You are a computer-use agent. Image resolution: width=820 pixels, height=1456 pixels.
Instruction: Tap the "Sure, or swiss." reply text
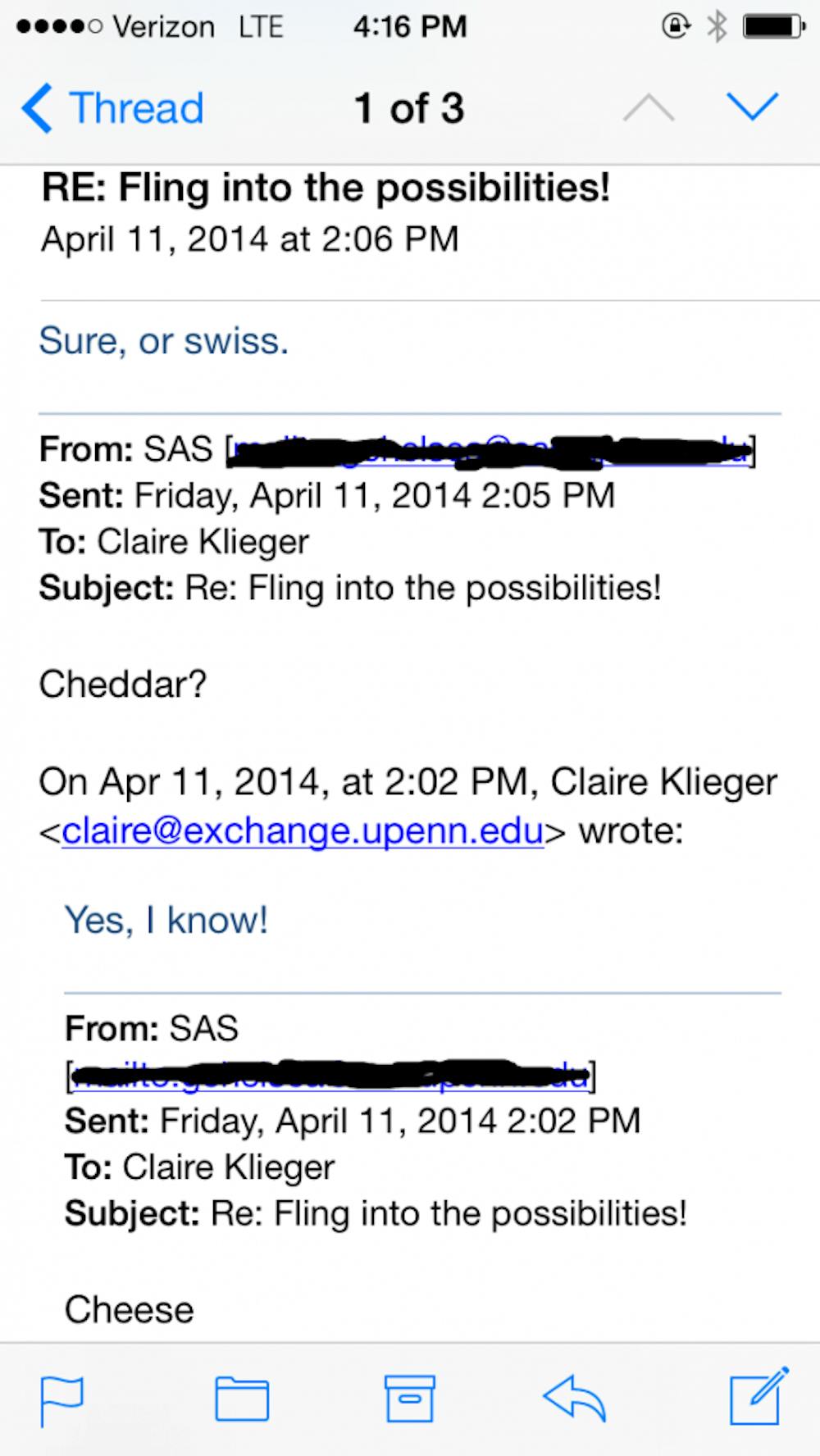pos(164,341)
